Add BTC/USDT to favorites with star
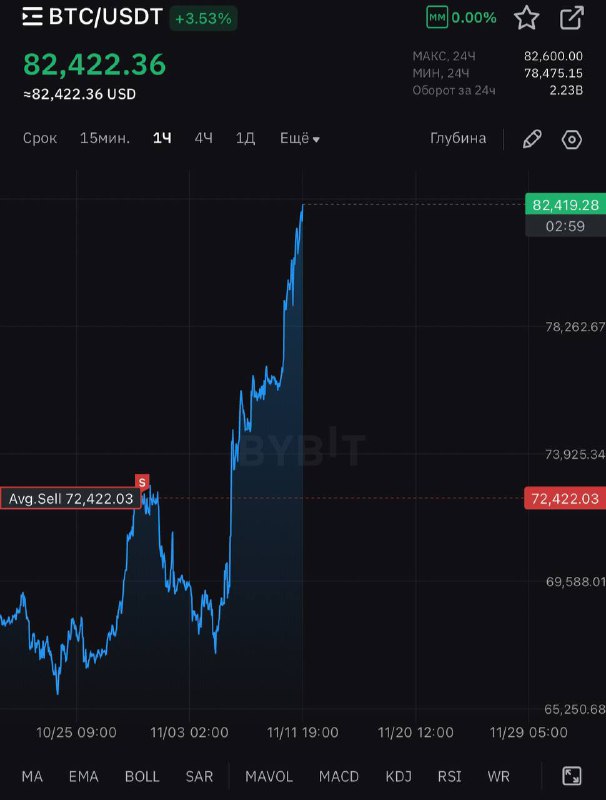Image resolution: width=606 pixels, height=800 pixels. coord(527,17)
